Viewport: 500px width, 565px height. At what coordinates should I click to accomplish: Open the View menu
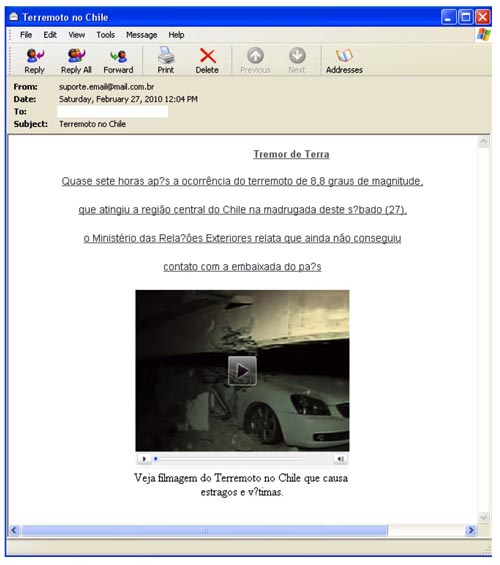click(x=77, y=35)
